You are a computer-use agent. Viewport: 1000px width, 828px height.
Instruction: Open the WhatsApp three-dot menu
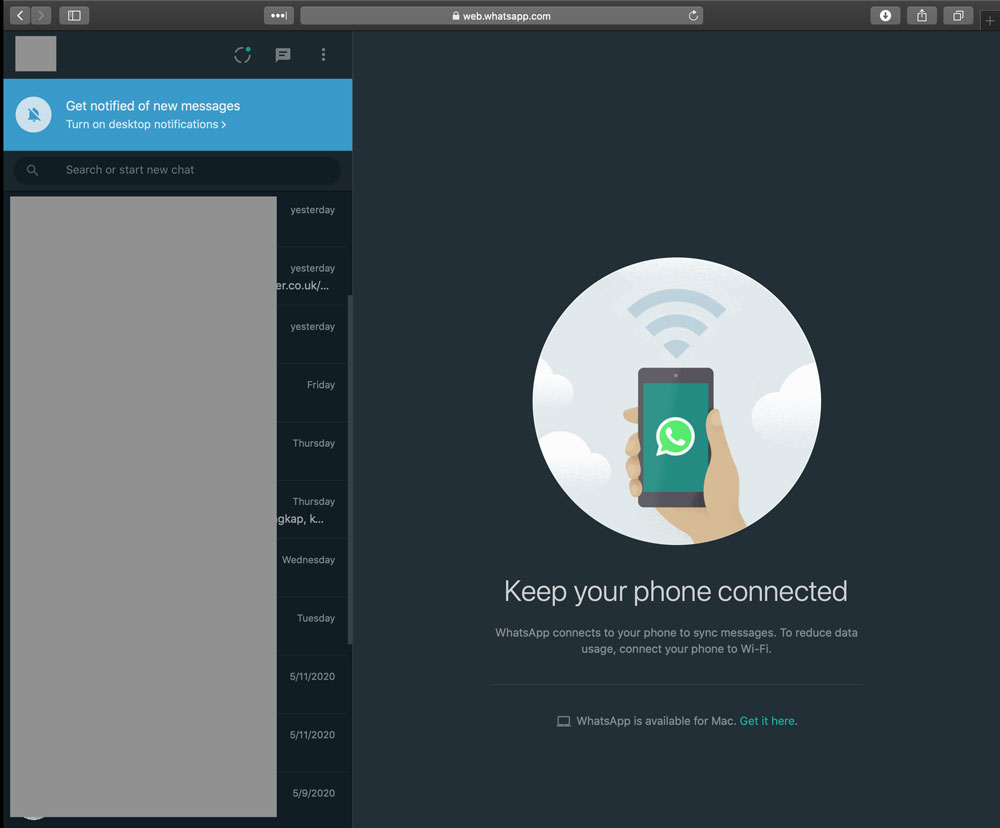(323, 55)
